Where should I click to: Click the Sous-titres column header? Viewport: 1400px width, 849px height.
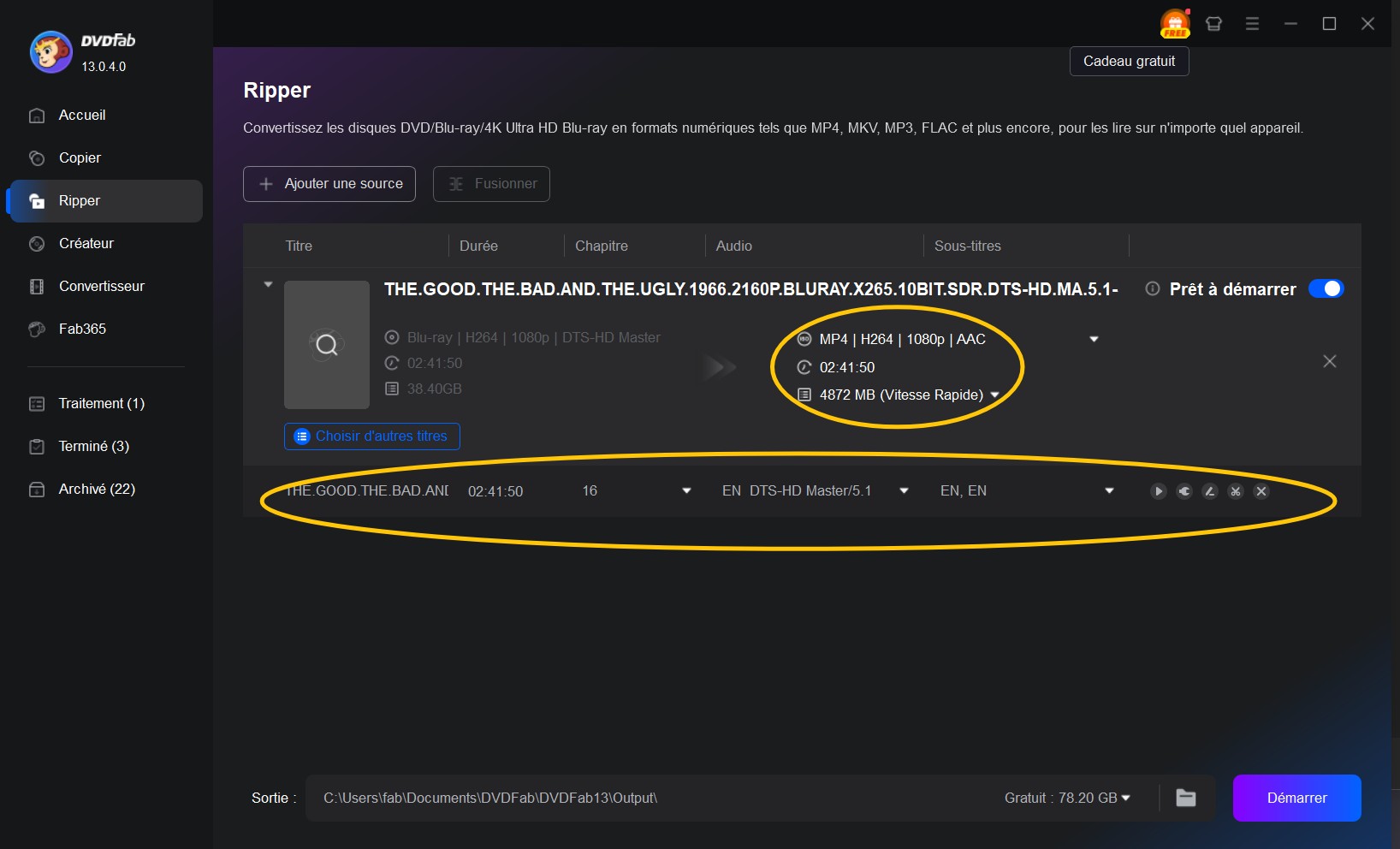point(968,246)
